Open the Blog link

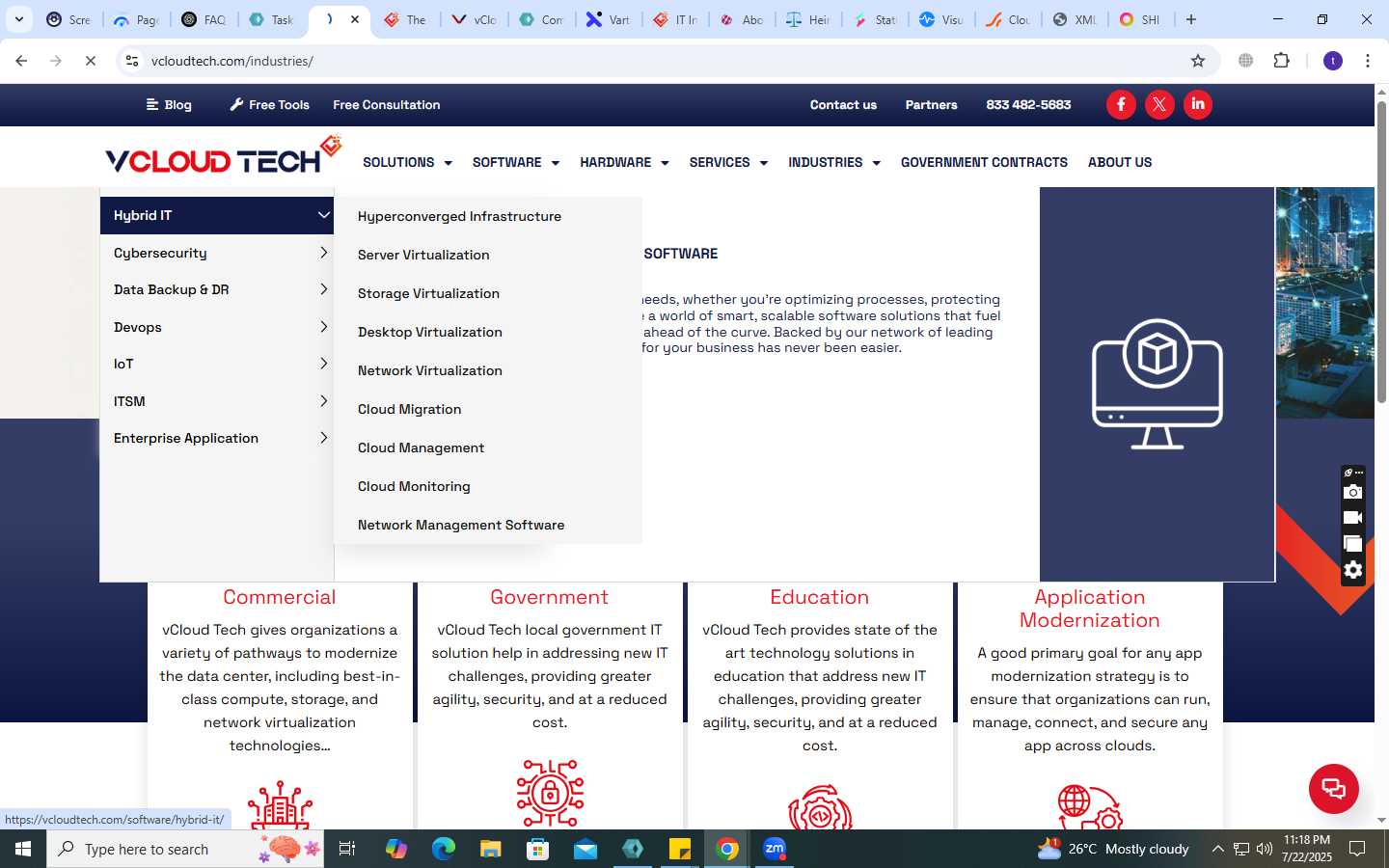point(169,104)
